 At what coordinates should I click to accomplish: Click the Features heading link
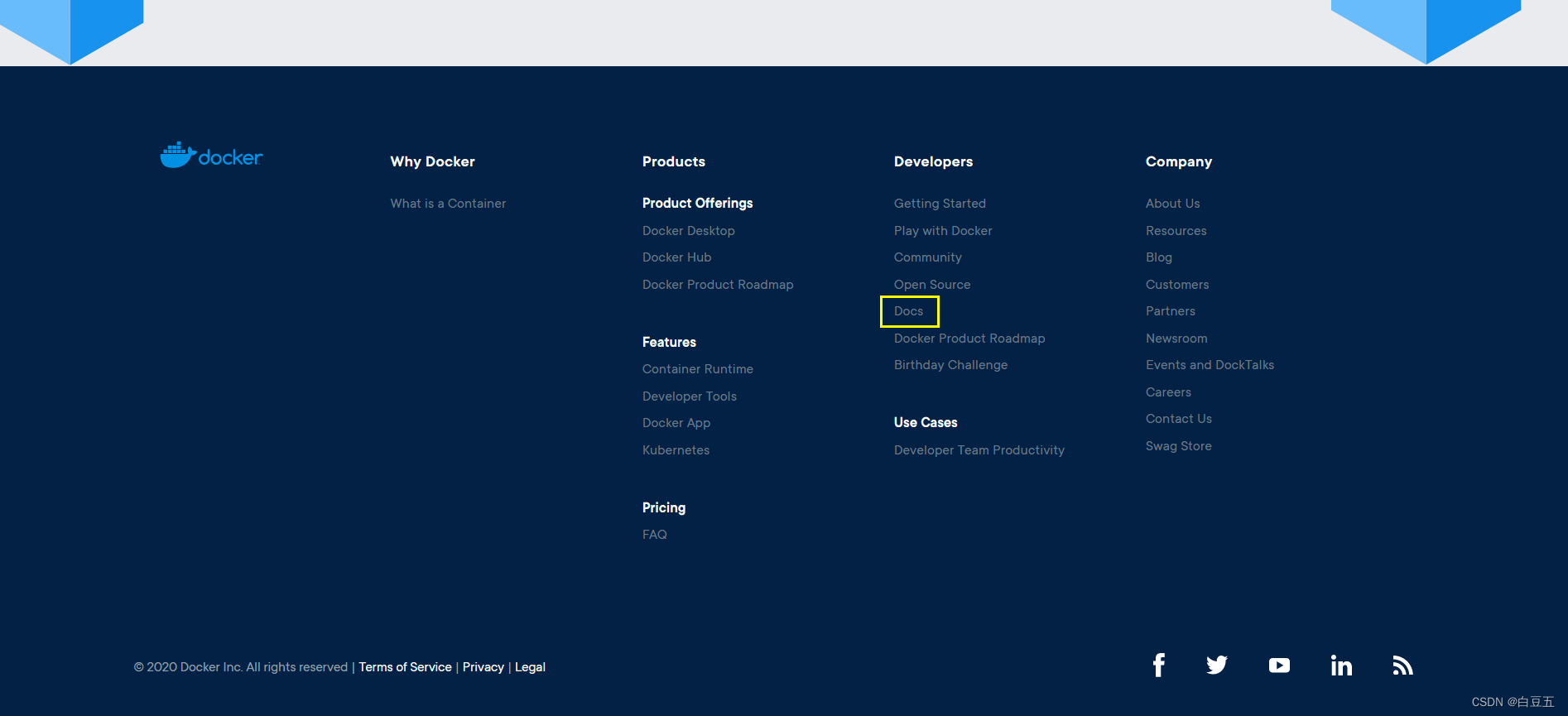(669, 342)
